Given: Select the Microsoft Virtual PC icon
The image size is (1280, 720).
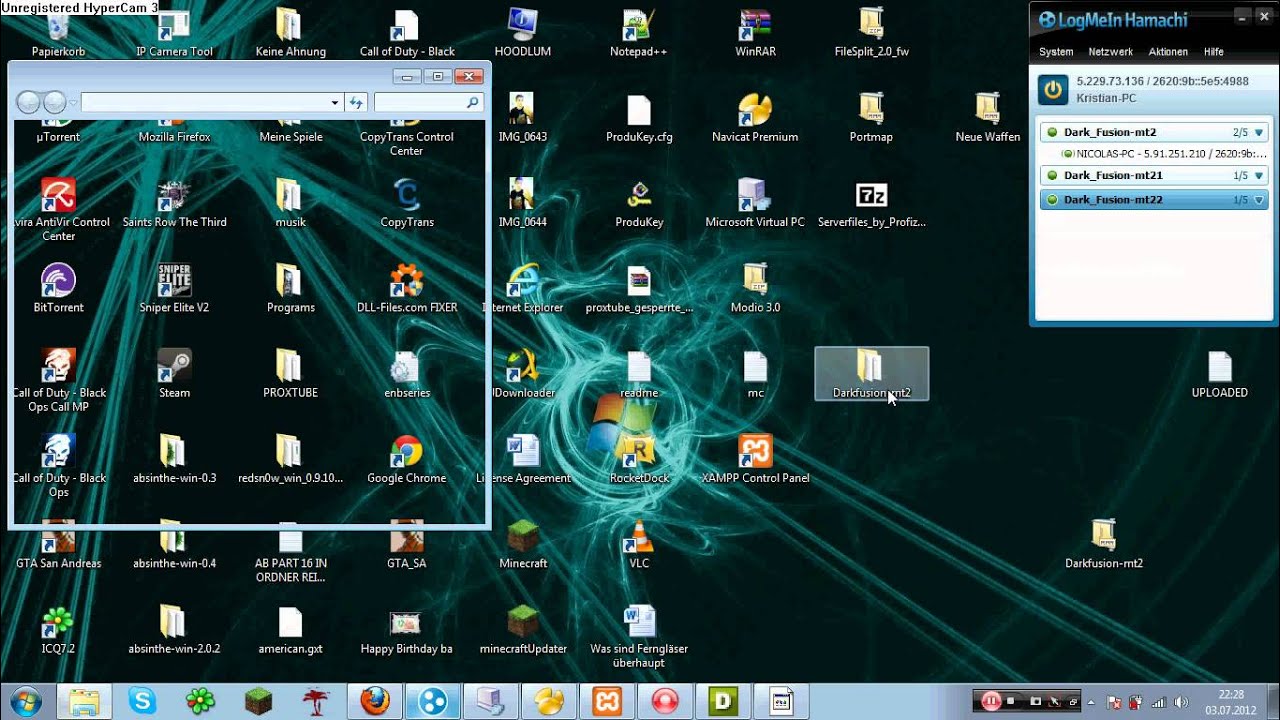Looking at the screenshot, I should click(755, 203).
